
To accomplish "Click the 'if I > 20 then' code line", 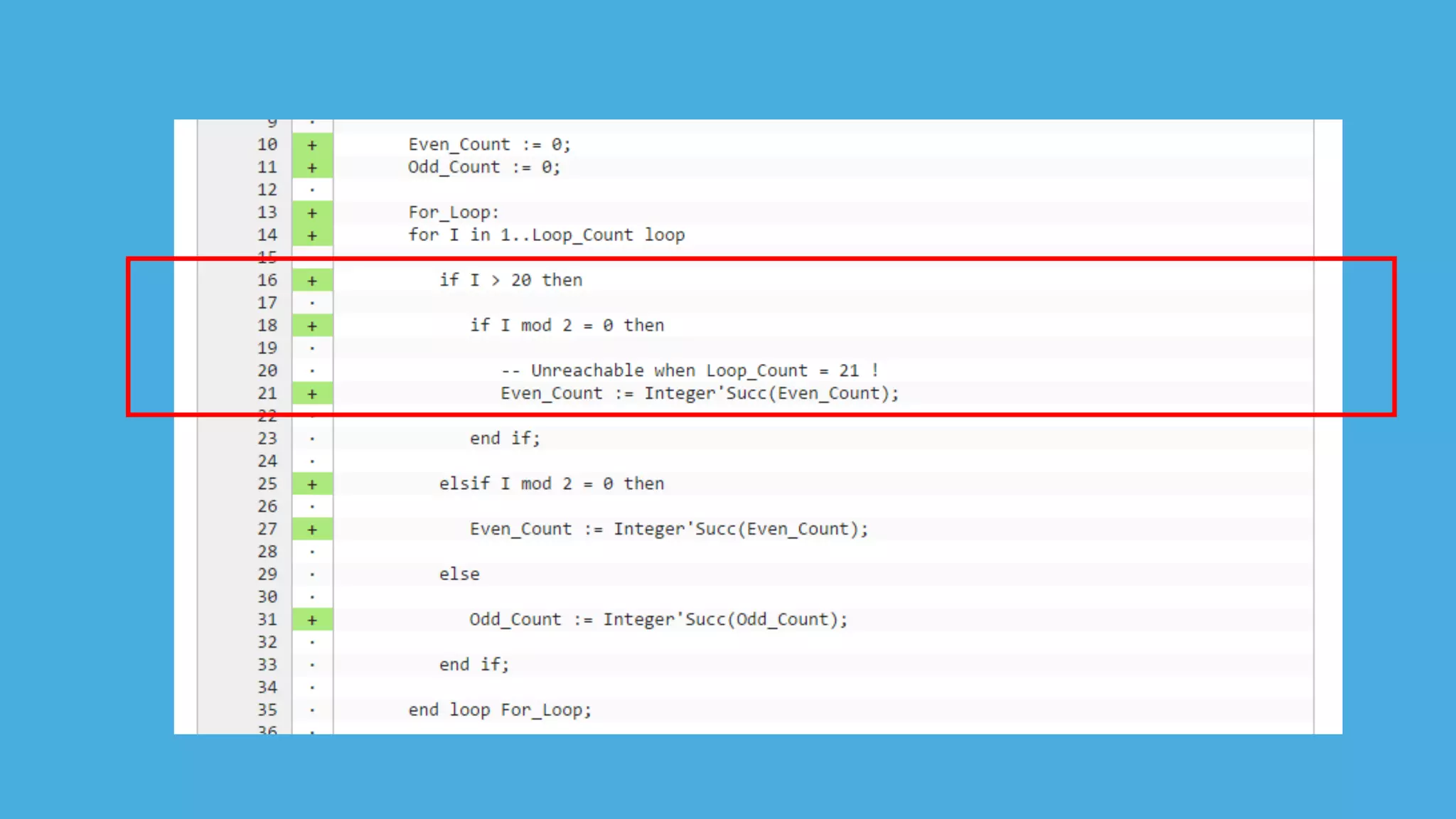I will [510, 280].
